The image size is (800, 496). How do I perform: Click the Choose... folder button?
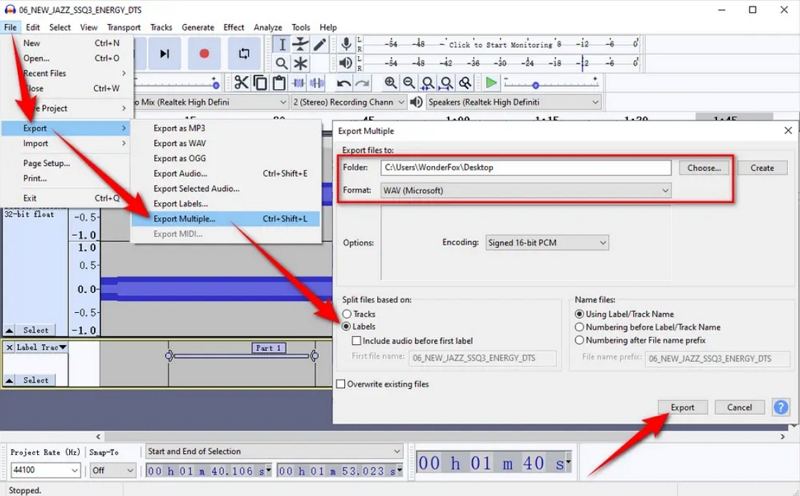(x=704, y=167)
